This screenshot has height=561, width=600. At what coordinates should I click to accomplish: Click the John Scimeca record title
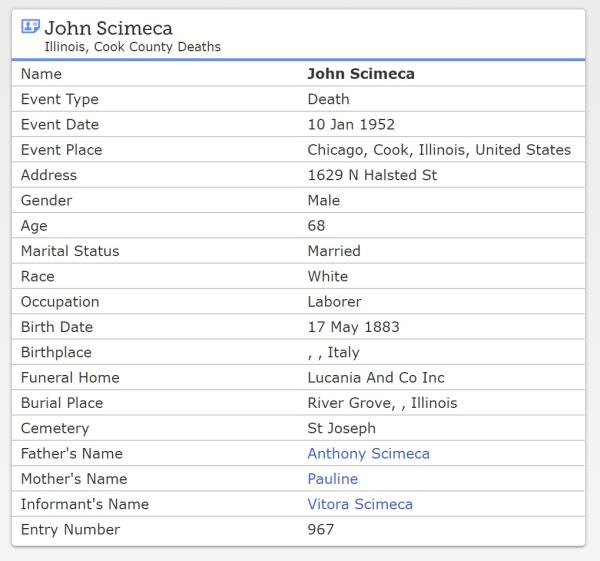108,28
